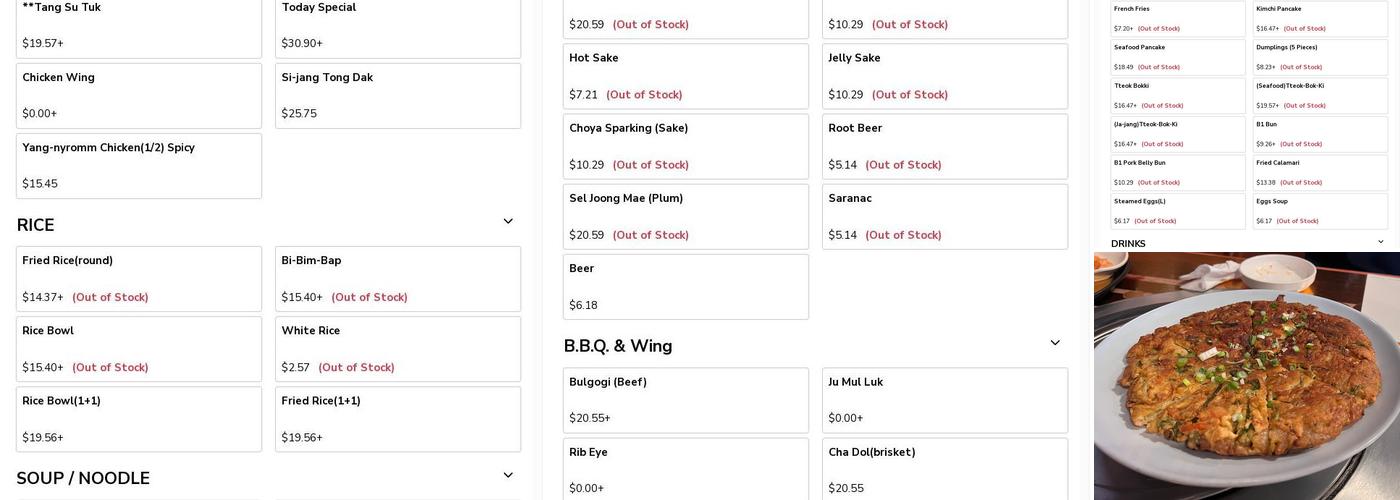Viewport: 1400px width, 500px height.
Task: Pick Rice Bowl(1+1) from the rice menu
Action: click(139, 419)
